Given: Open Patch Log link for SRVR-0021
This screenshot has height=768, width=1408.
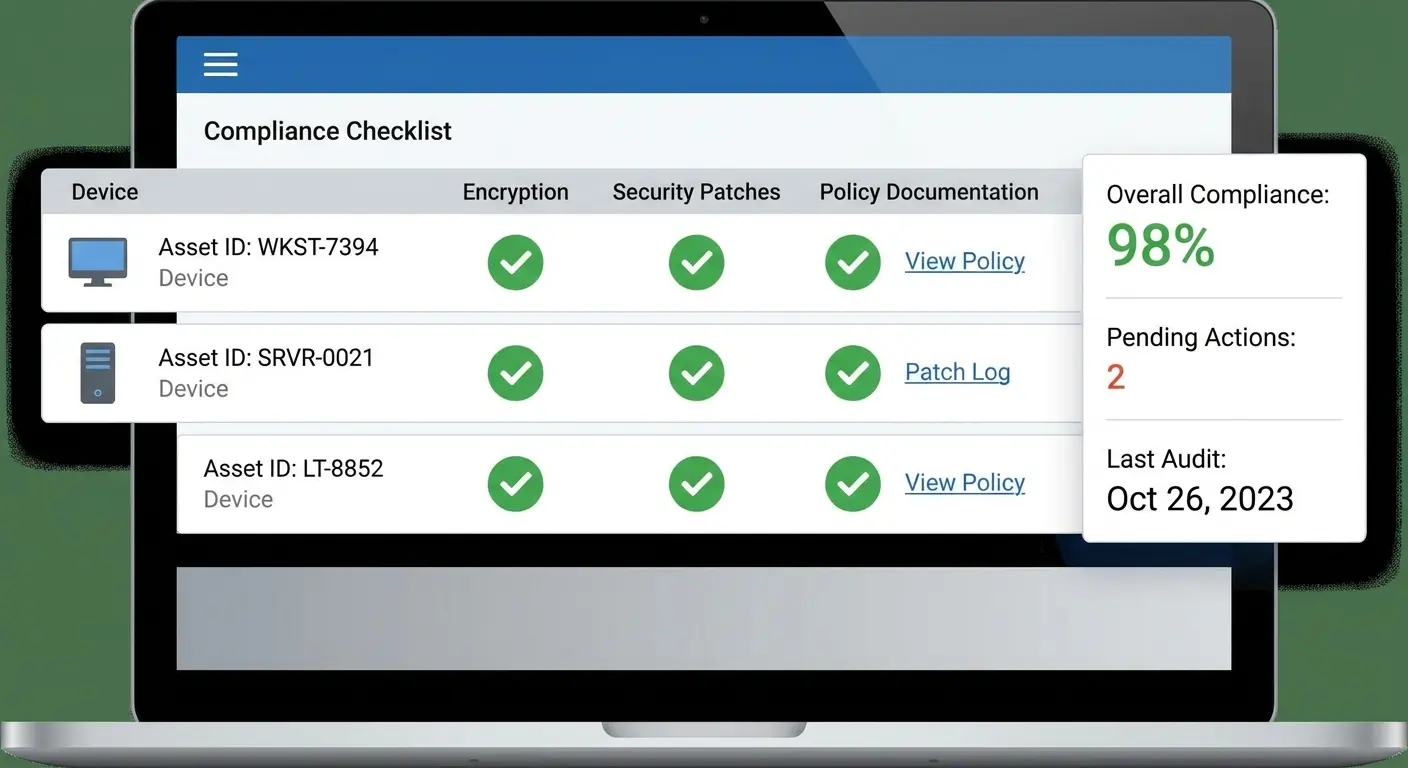Looking at the screenshot, I should click(957, 373).
